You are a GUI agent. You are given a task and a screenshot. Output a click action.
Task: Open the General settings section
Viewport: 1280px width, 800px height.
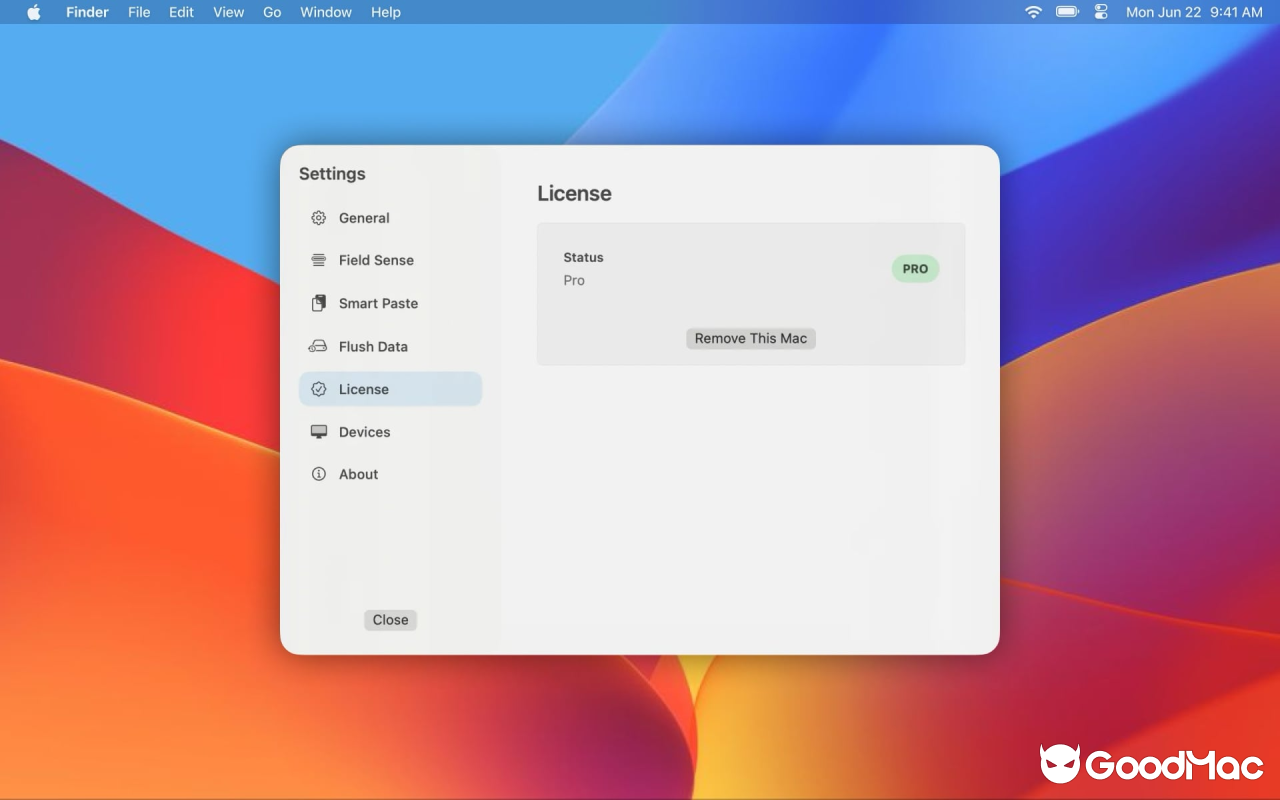[x=390, y=218]
